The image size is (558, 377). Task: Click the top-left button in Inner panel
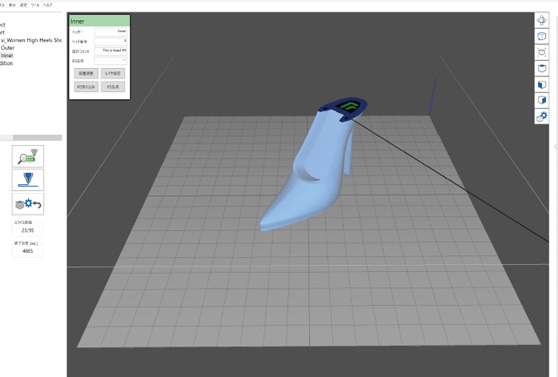(x=86, y=73)
